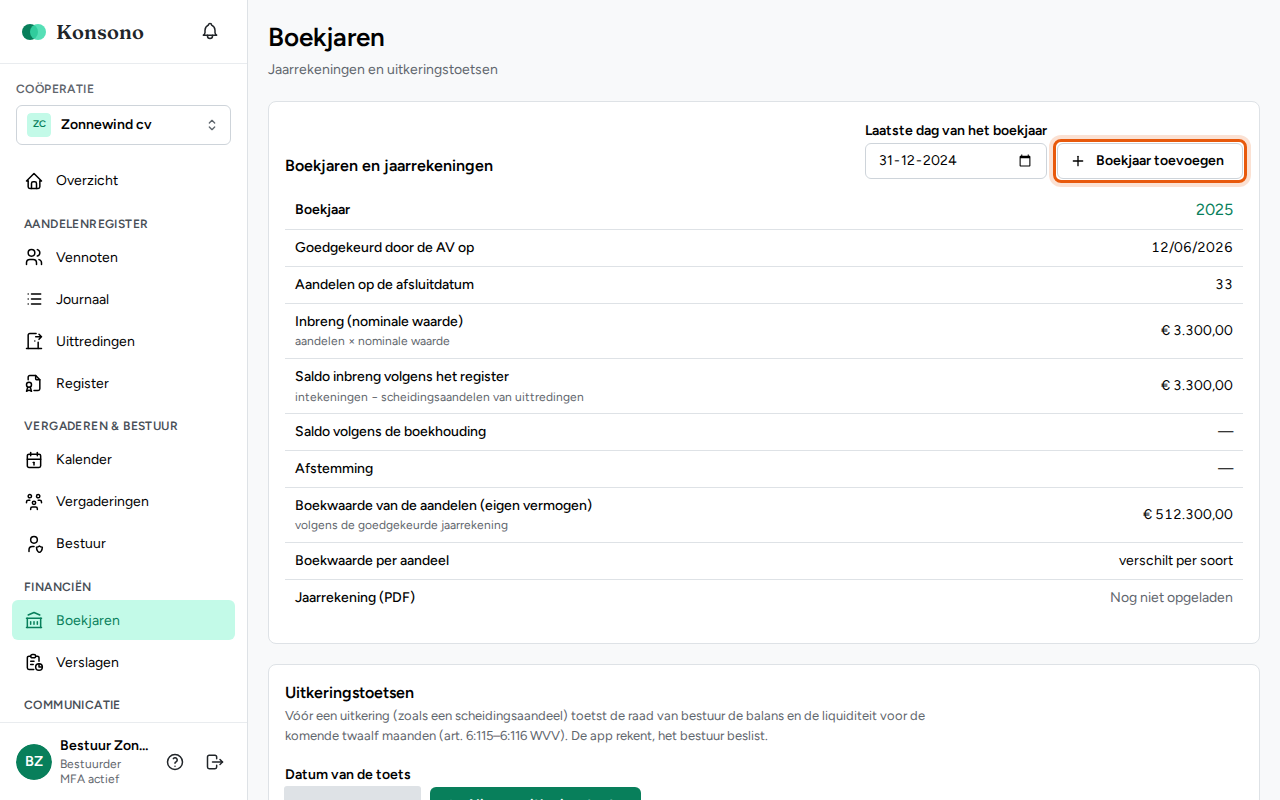Screen dimensions: 1280x800
Task: Open notifications bell
Action: [x=210, y=31]
